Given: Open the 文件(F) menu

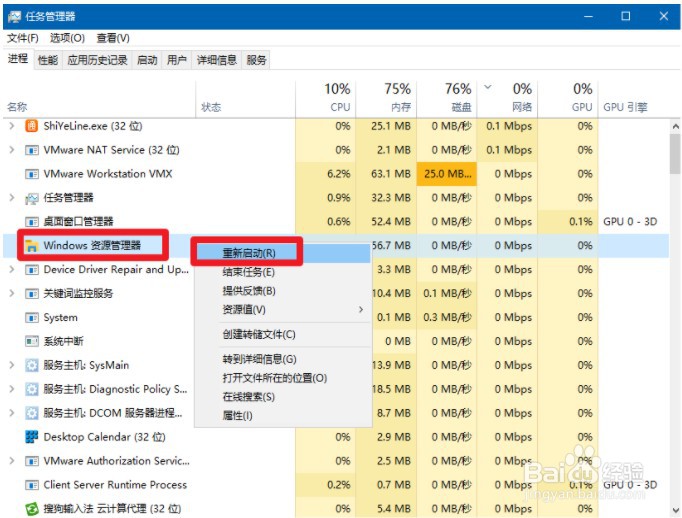Looking at the screenshot, I should tap(23, 38).
